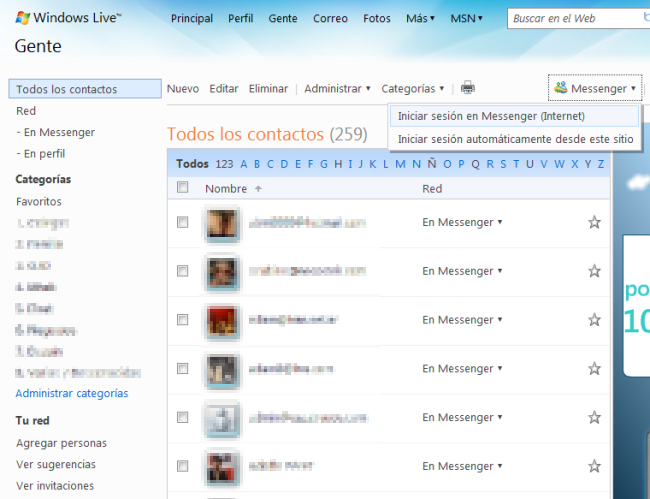This screenshot has height=499, width=650.
Task: Open fifth contact's gray avatar
Action: coord(222,419)
